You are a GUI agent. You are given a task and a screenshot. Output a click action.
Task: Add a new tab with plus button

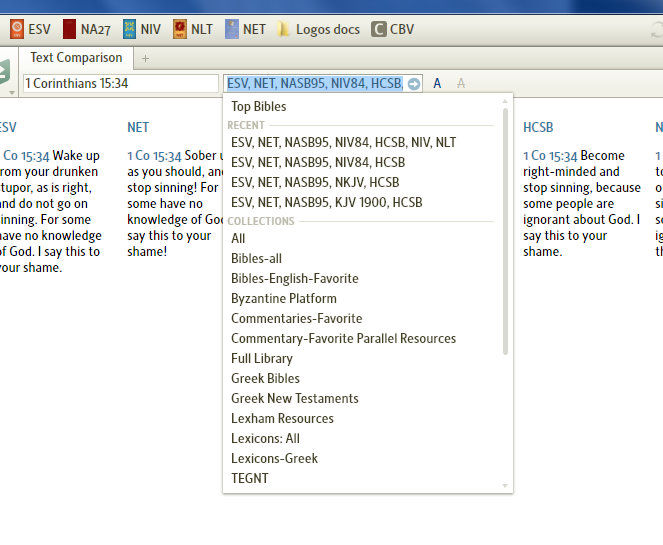145,58
